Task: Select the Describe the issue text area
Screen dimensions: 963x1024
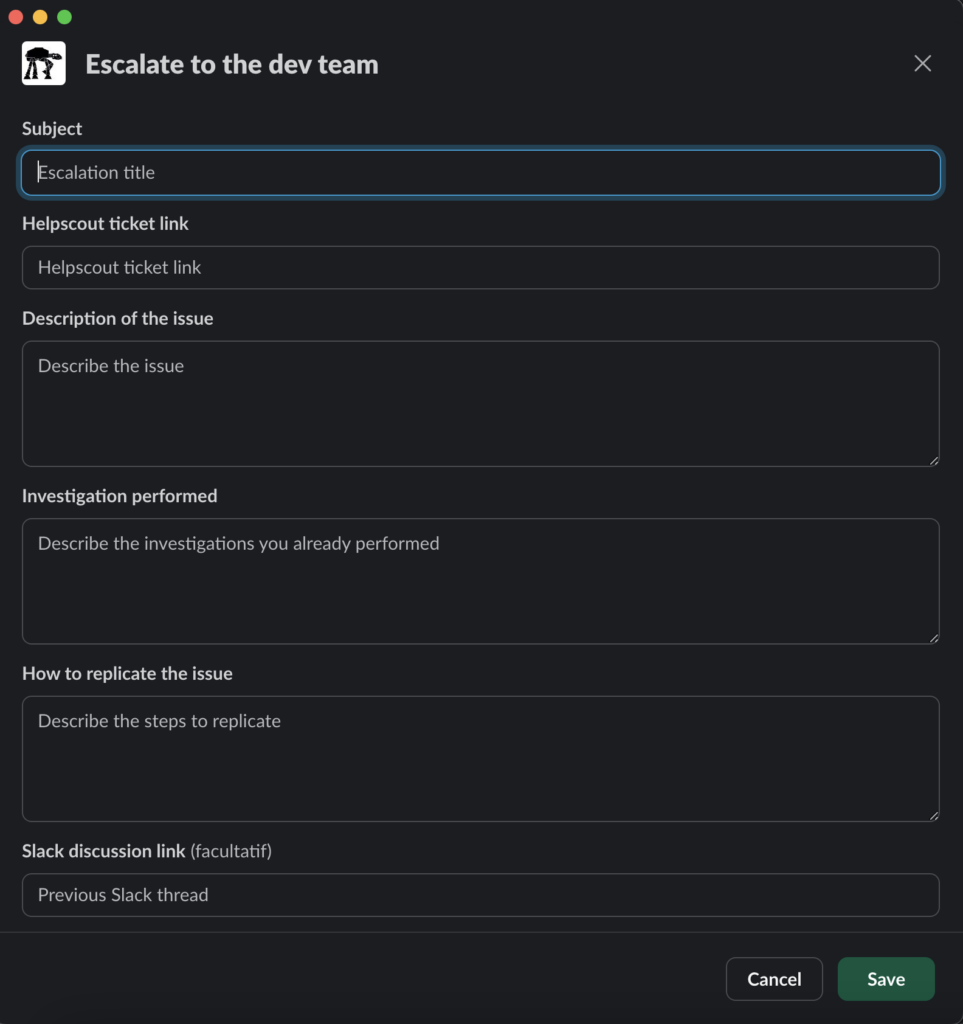Action: 481,404
